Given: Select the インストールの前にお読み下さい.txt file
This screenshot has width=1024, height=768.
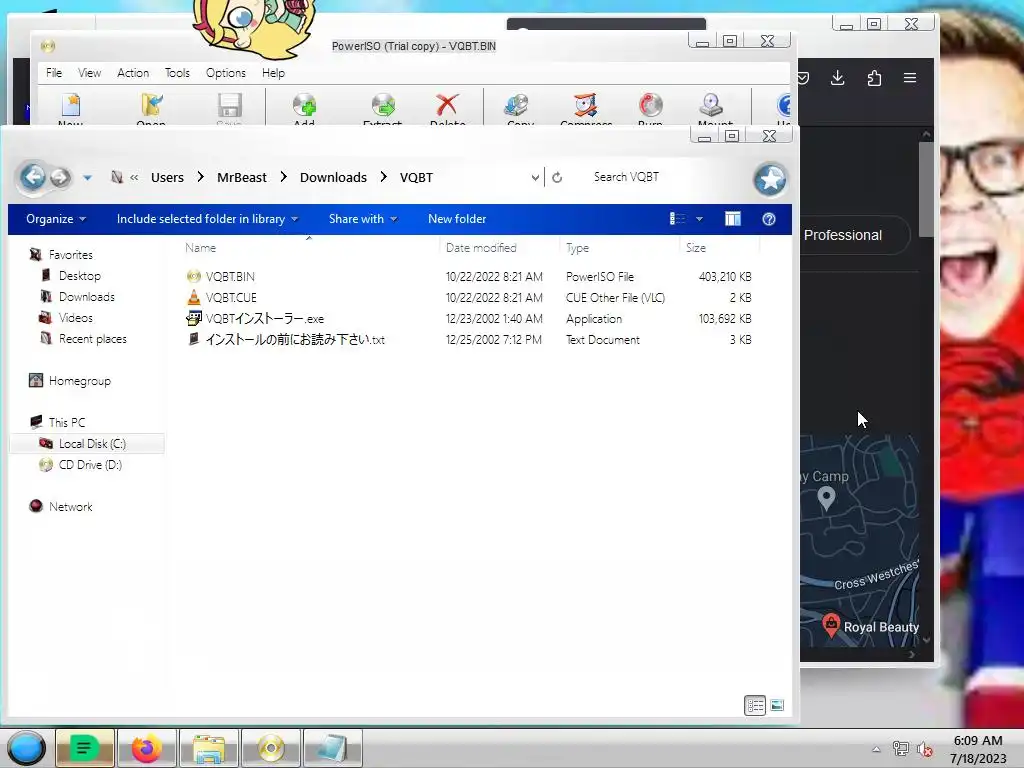Looking at the screenshot, I should pos(295,339).
